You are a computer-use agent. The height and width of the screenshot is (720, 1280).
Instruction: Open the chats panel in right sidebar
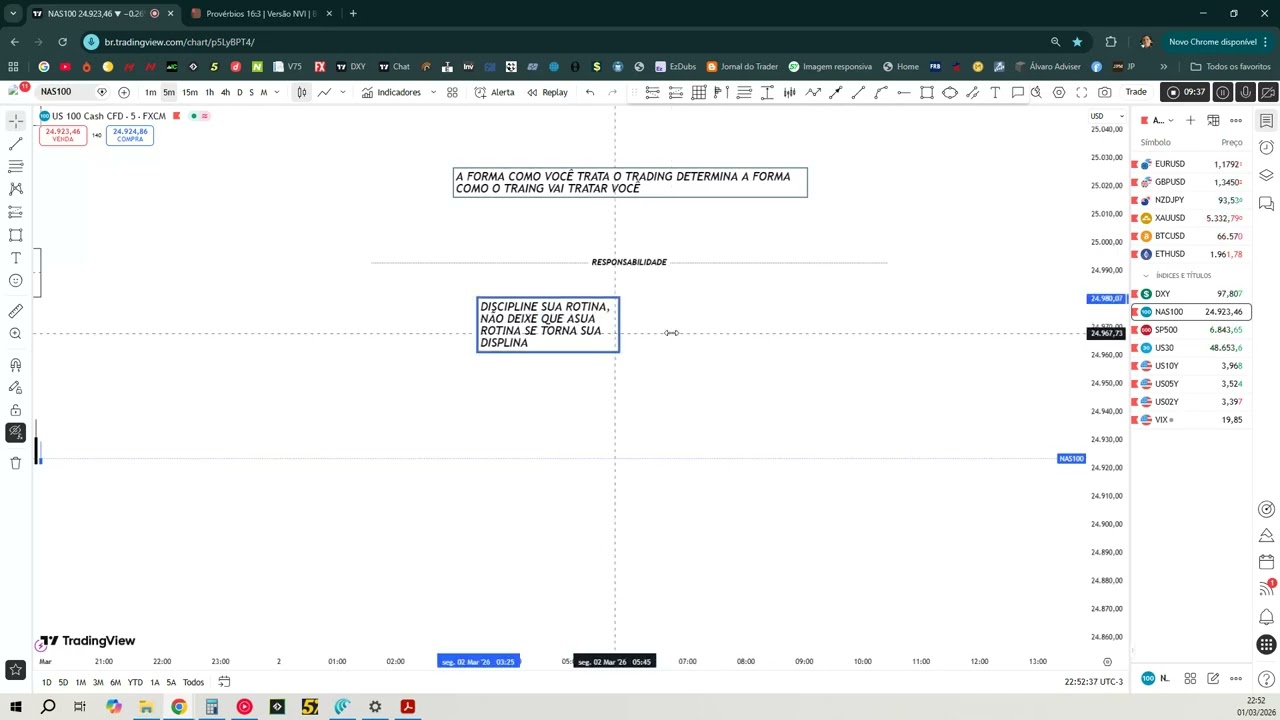1266,203
